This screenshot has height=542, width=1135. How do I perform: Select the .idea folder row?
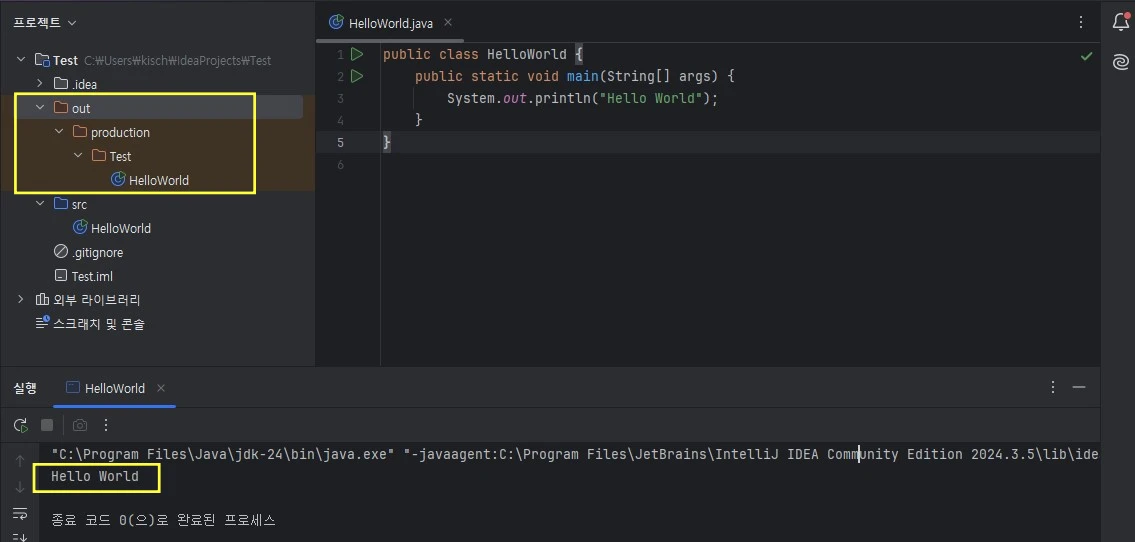pos(158,84)
